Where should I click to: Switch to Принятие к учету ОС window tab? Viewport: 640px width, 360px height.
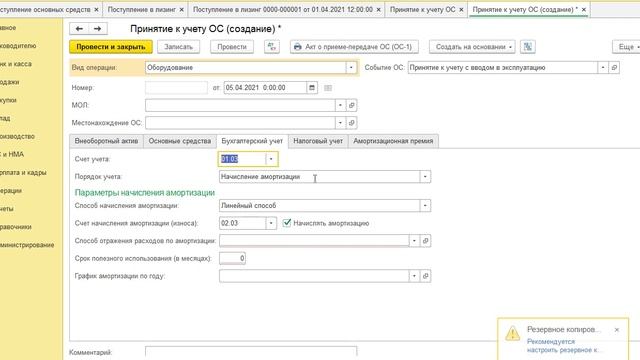coord(422,9)
